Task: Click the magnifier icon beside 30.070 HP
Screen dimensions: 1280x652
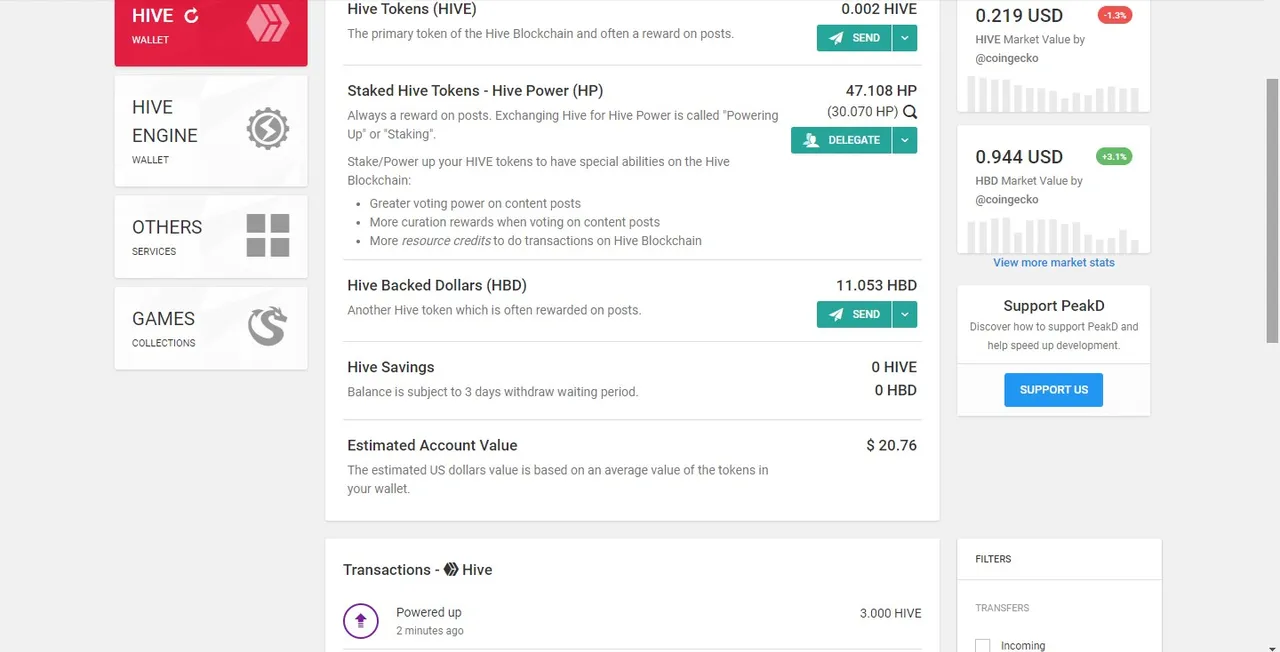Action: point(910,113)
